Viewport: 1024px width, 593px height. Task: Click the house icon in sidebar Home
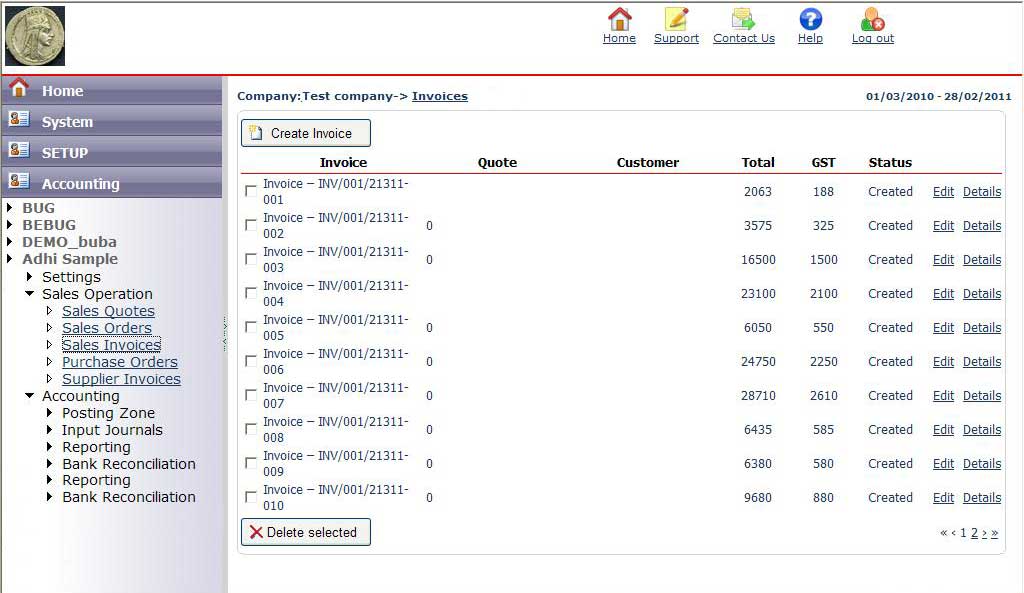tap(19, 88)
